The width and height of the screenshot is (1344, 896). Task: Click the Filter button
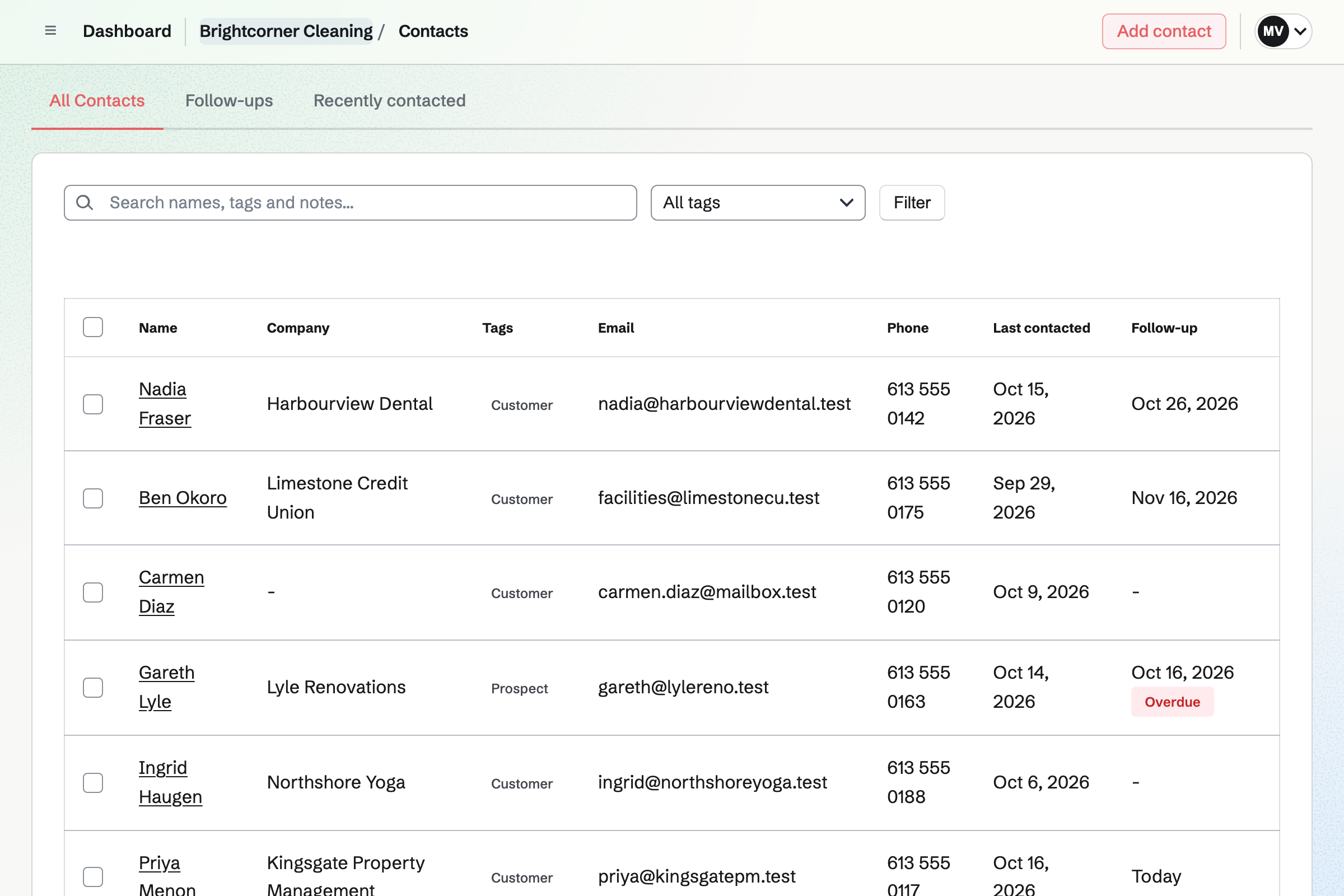pyautogui.click(x=912, y=202)
